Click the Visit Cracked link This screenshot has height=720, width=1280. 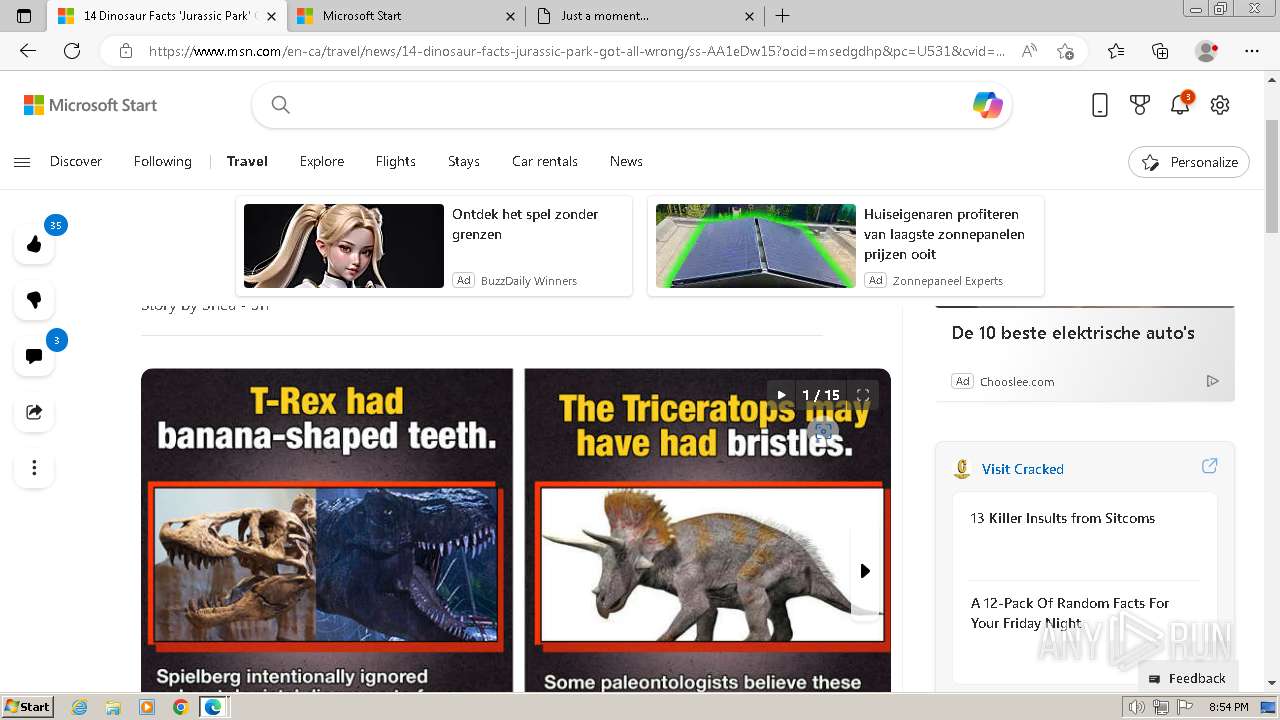(1022, 469)
